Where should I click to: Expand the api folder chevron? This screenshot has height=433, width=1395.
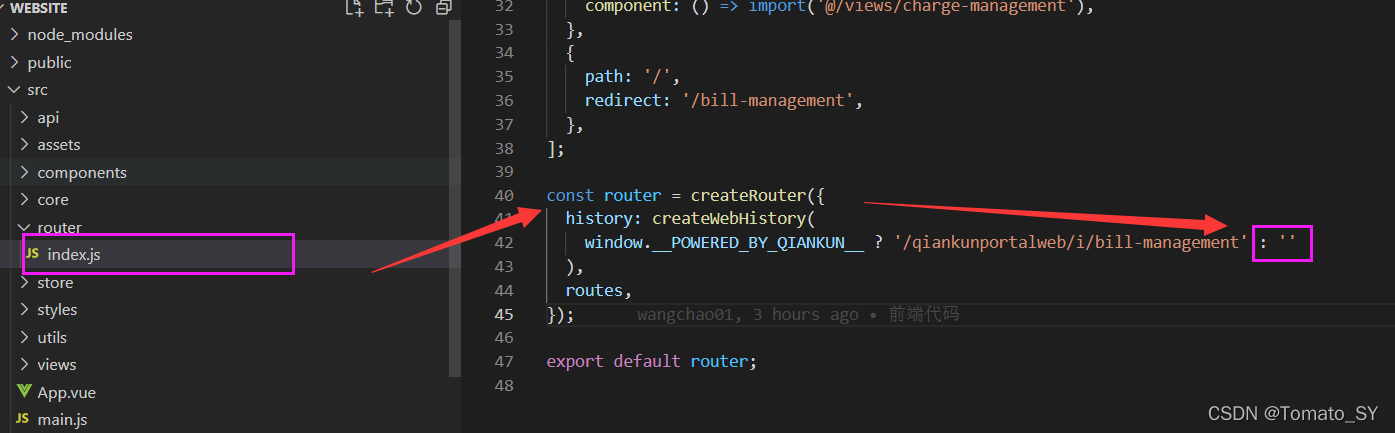point(24,118)
